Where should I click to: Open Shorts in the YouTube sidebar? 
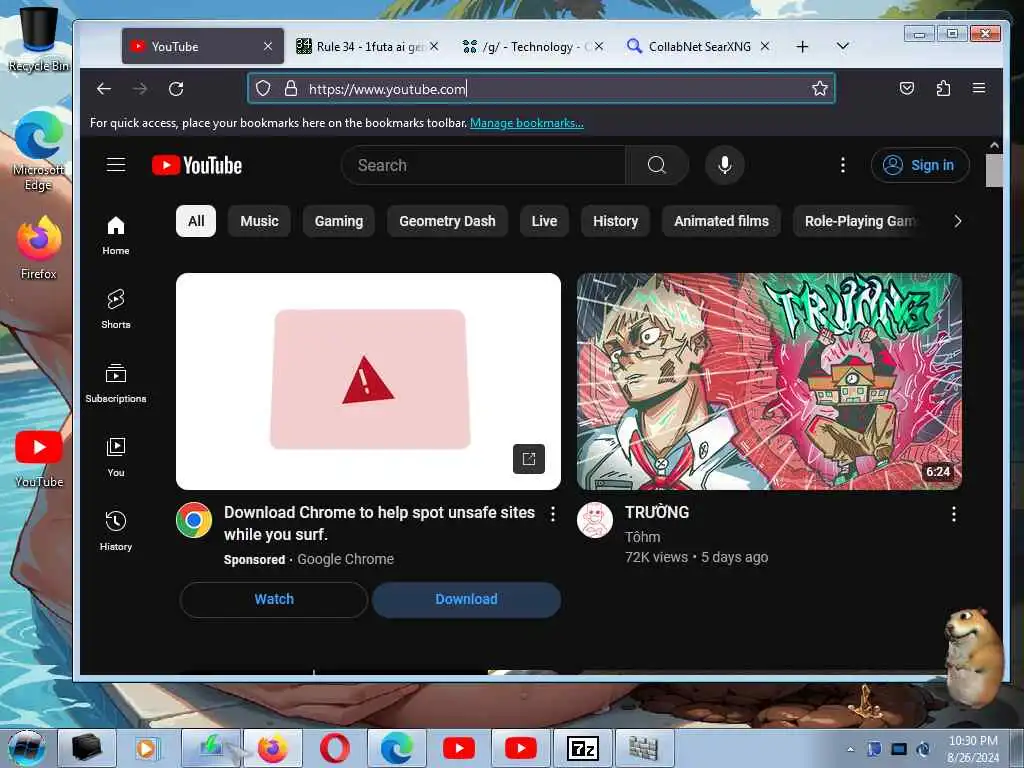(116, 310)
